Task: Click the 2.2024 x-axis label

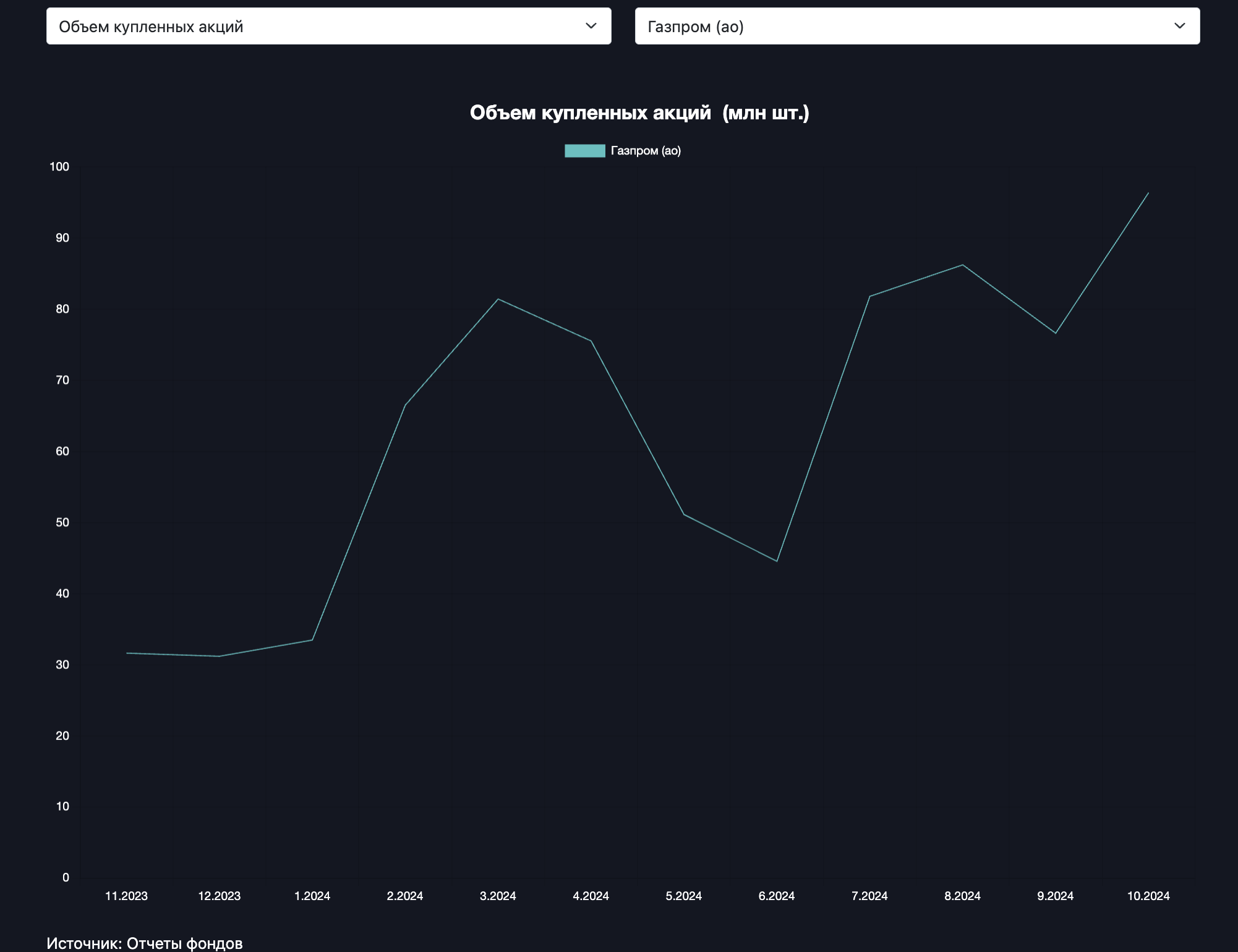Action: pos(405,896)
